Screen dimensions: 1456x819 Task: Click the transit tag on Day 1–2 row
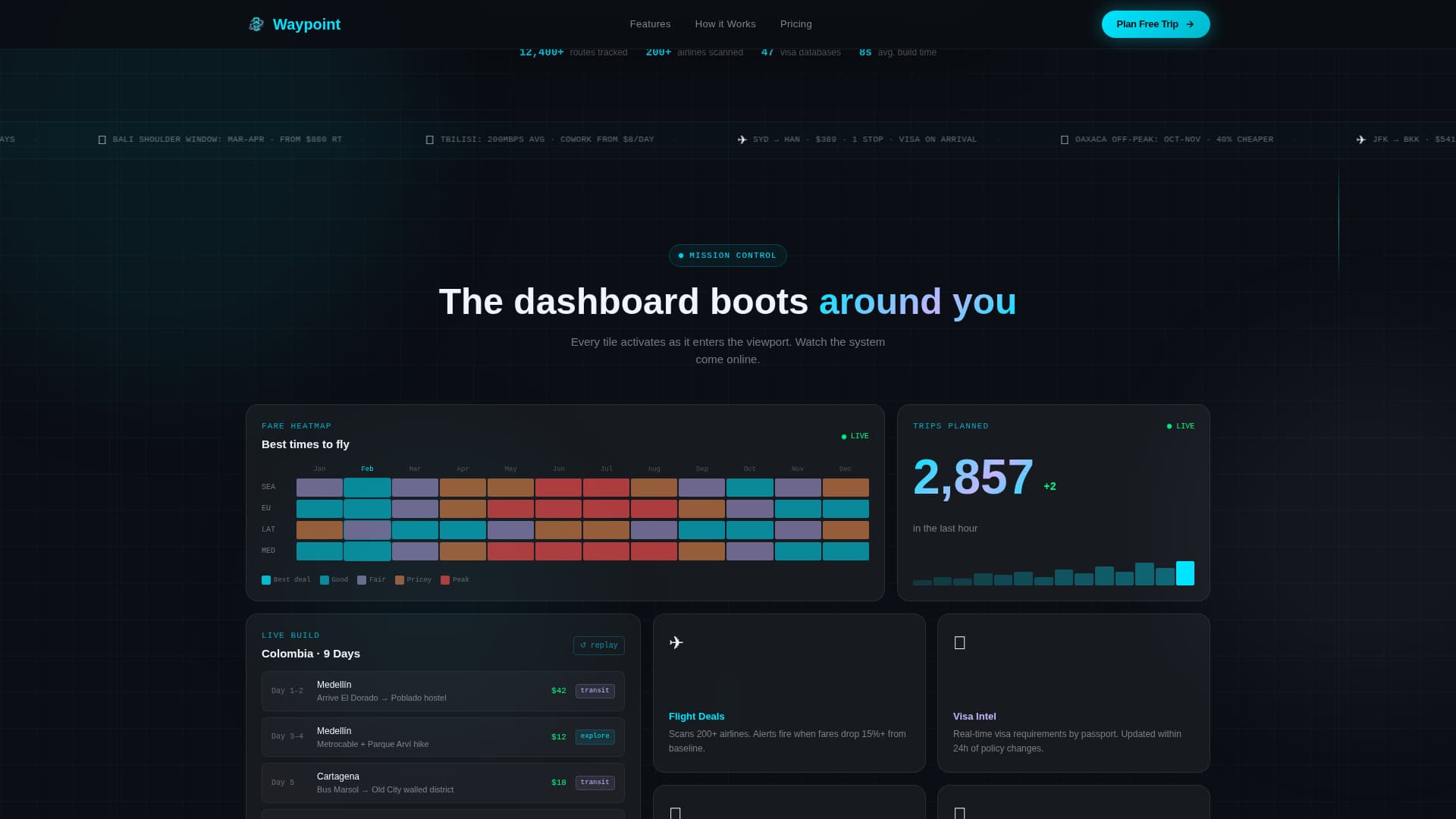[595, 691]
